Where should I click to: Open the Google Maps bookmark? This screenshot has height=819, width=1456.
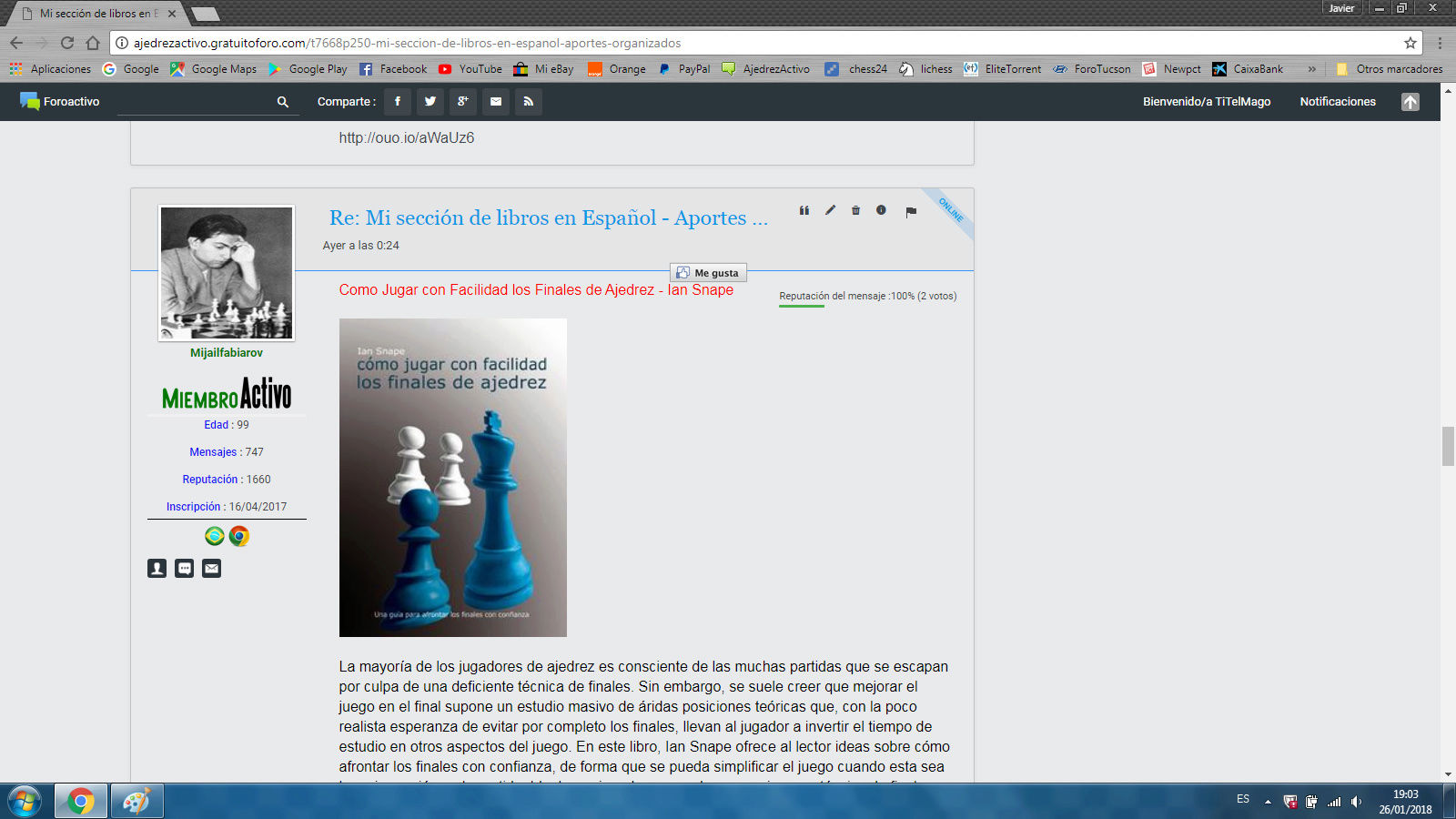pyautogui.click(x=214, y=69)
